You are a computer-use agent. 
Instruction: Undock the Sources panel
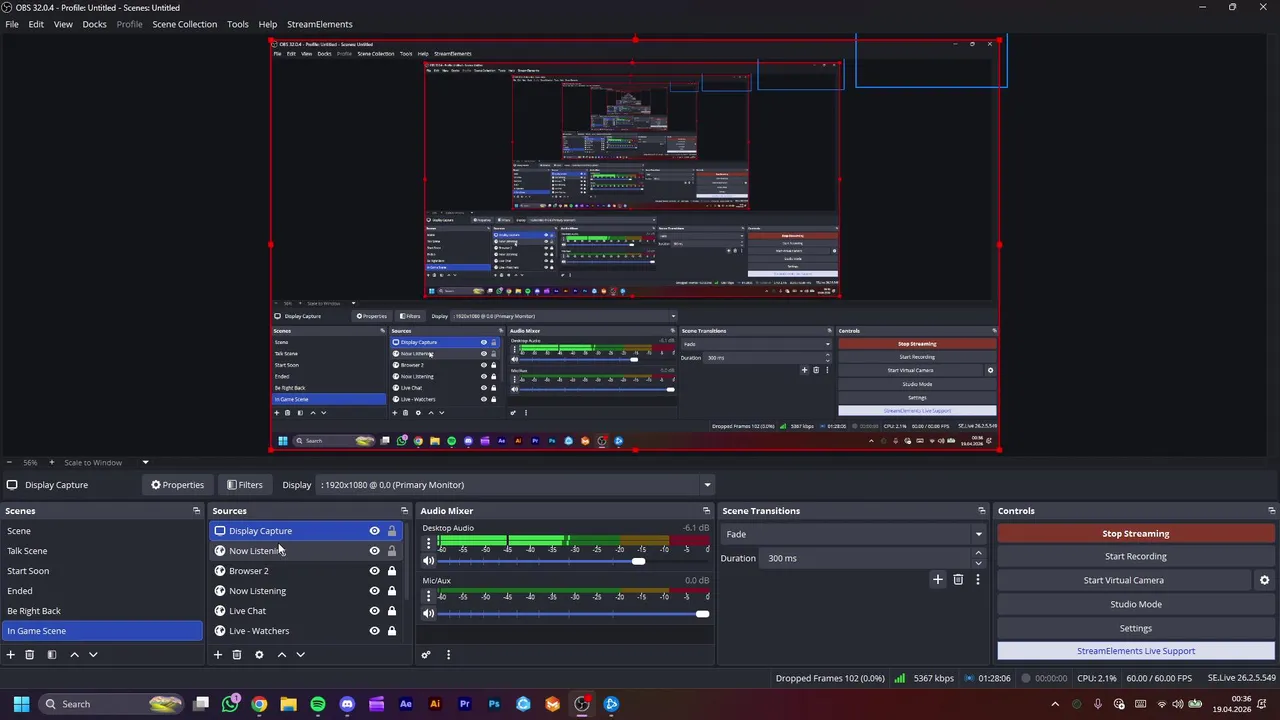404,511
